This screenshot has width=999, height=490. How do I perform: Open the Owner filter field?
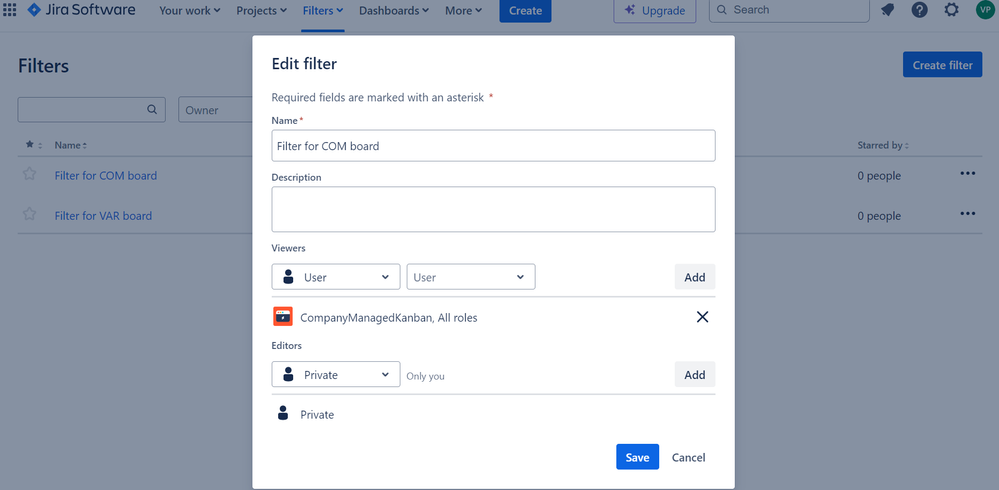215,110
